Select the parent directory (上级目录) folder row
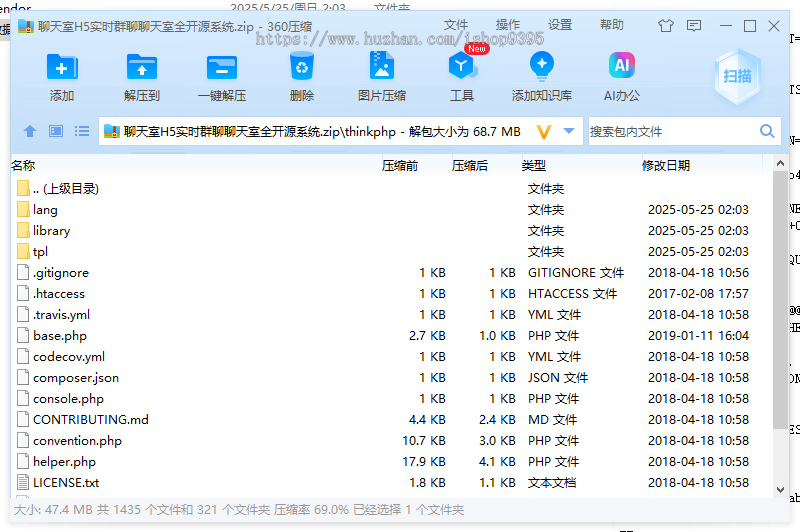Screen dimensions: 800x532 391,188
